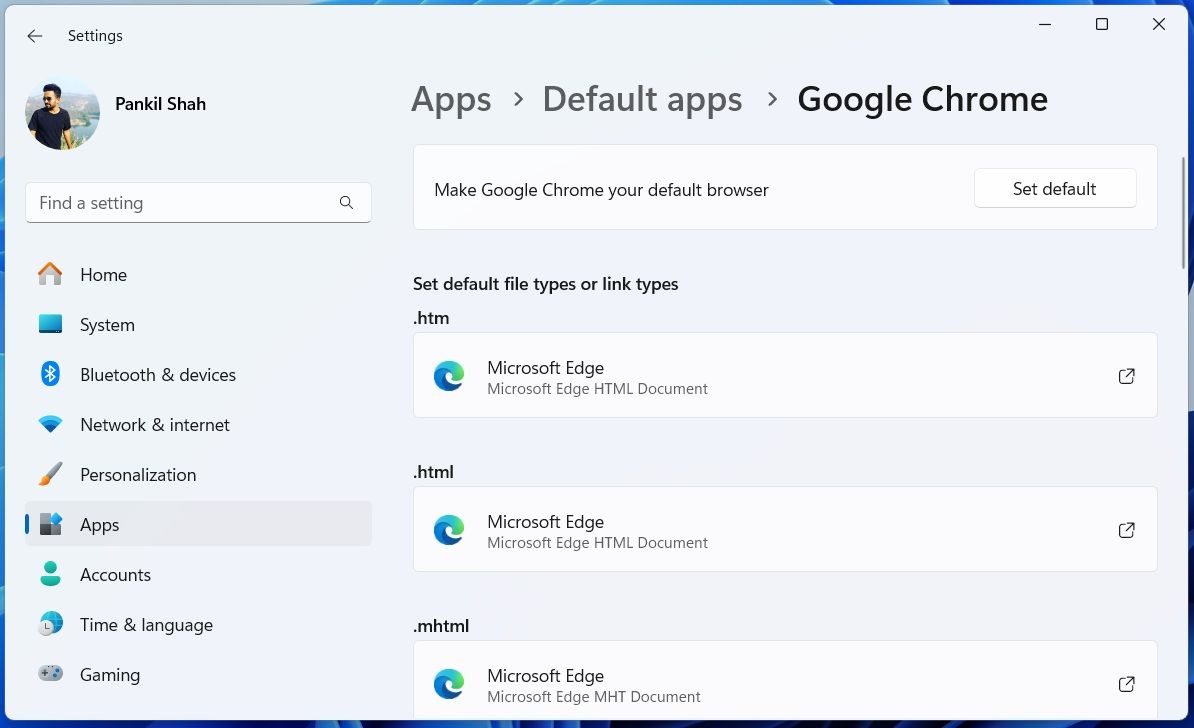Click the back arrow
The height and width of the screenshot is (728, 1194).
coord(34,36)
